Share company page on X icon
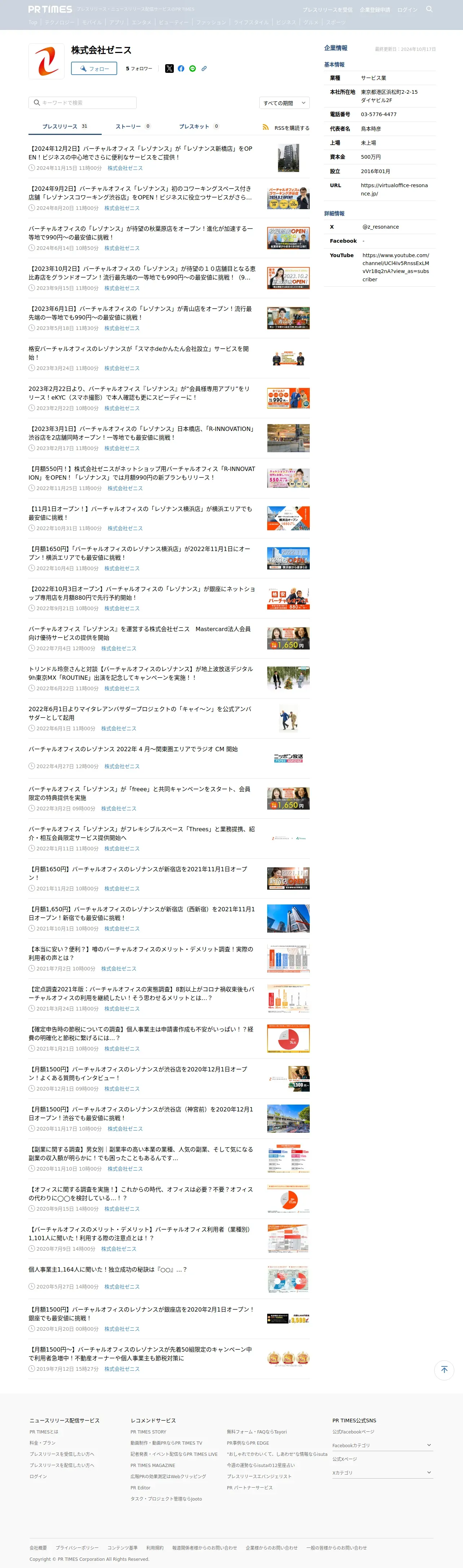This screenshot has width=463, height=1568. pyautogui.click(x=169, y=69)
